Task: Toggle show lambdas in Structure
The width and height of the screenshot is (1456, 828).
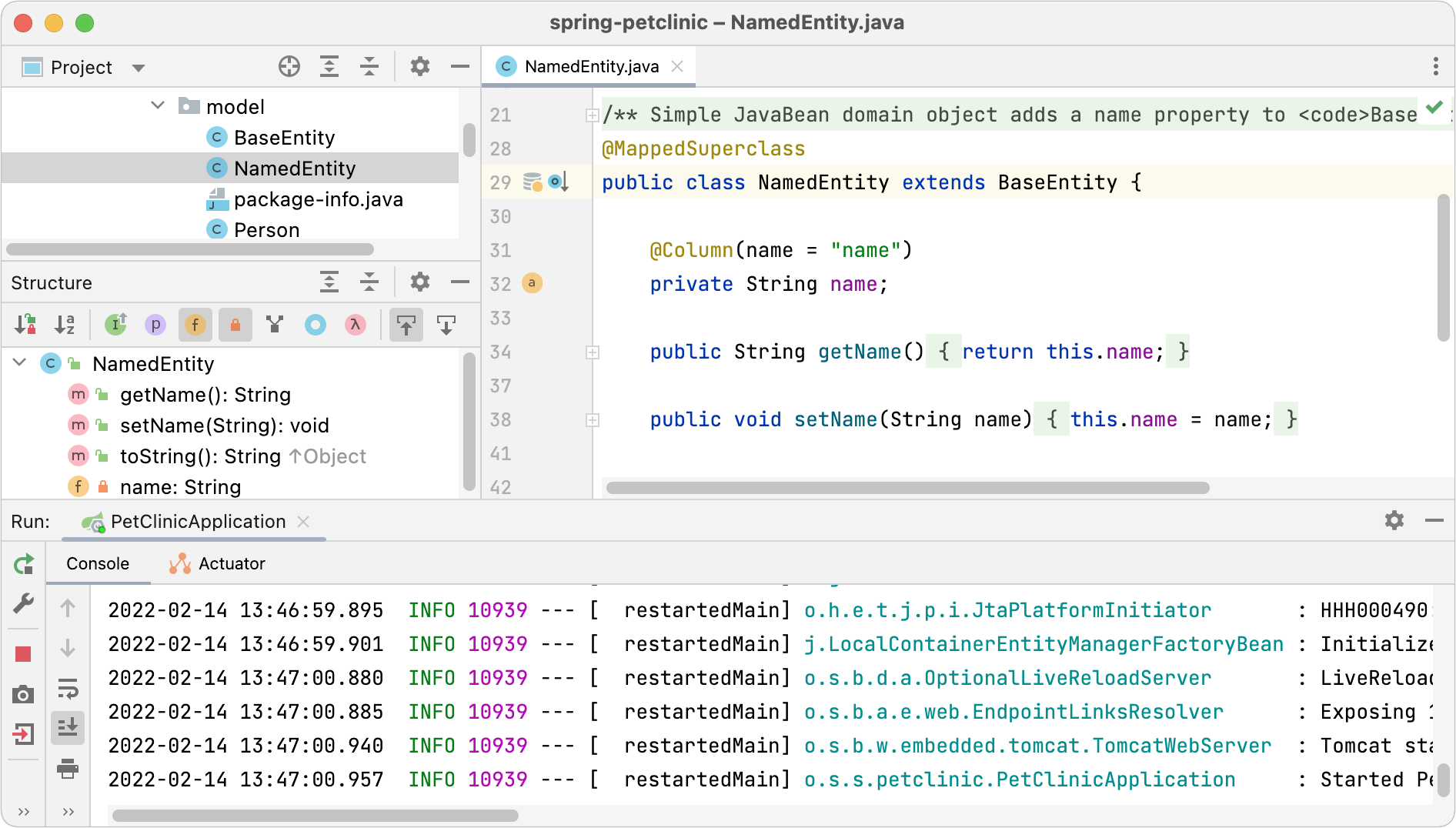Action: coord(356,325)
